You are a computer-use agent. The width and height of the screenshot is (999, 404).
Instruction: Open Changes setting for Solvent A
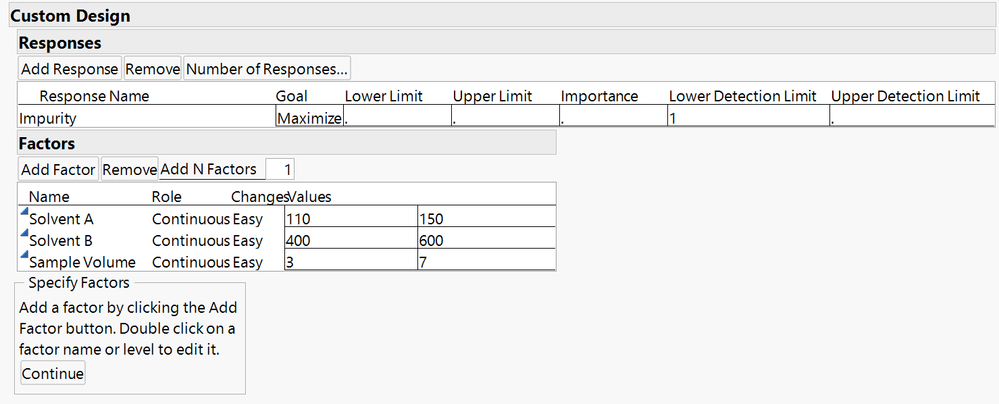(248, 219)
